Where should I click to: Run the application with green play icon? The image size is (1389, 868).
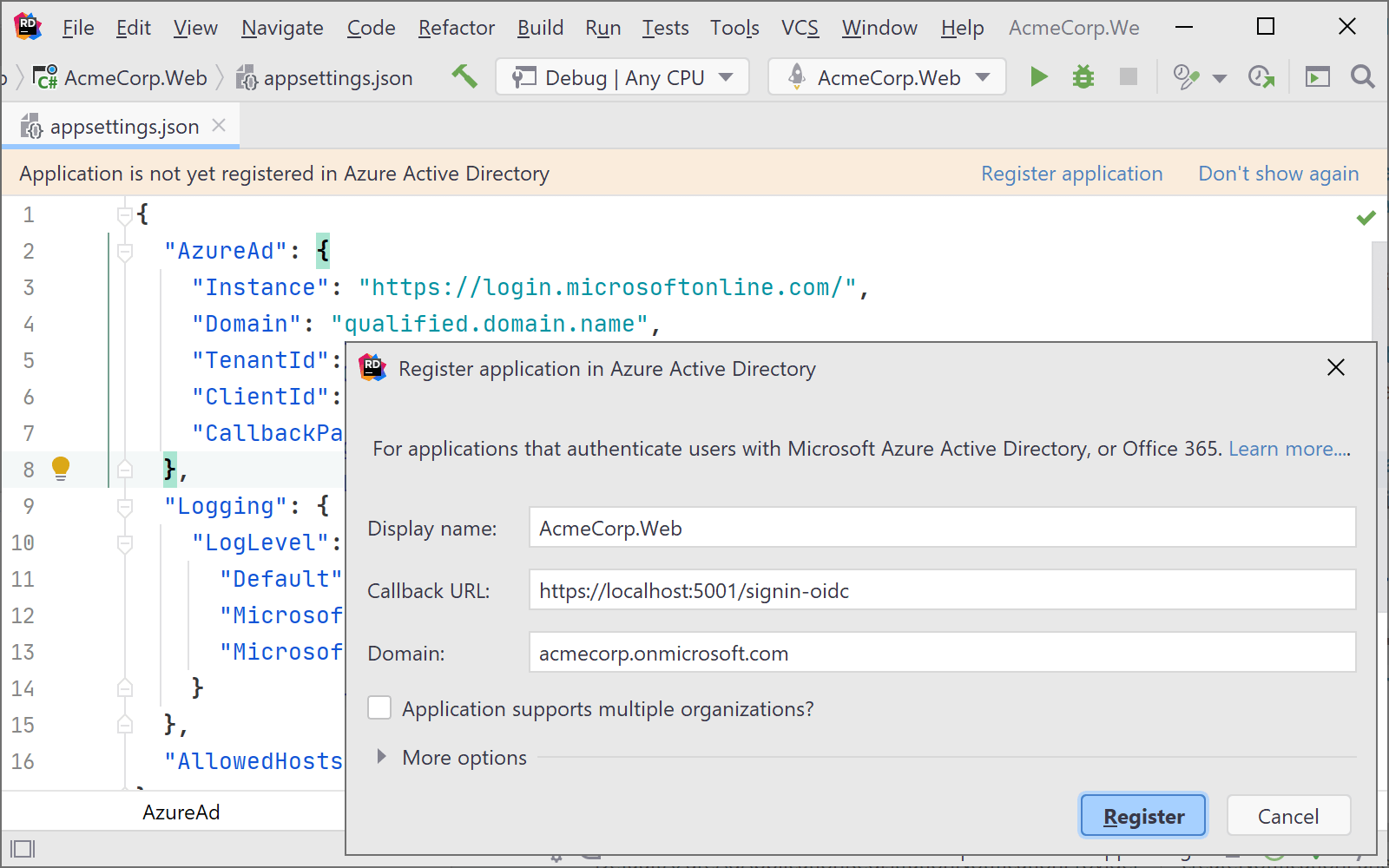[1038, 77]
